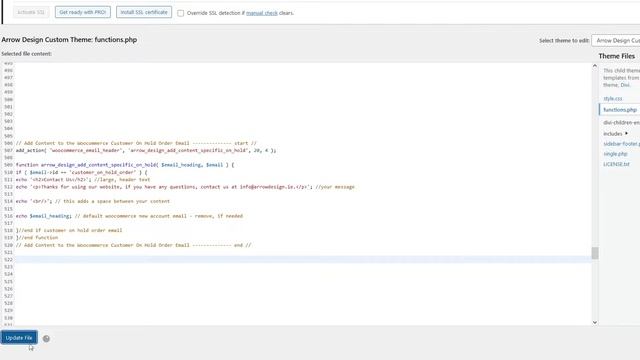The width and height of the screenshot is (640, 360).
Task: Expand the includes folder arrow
Action: [x=626, y=133]
